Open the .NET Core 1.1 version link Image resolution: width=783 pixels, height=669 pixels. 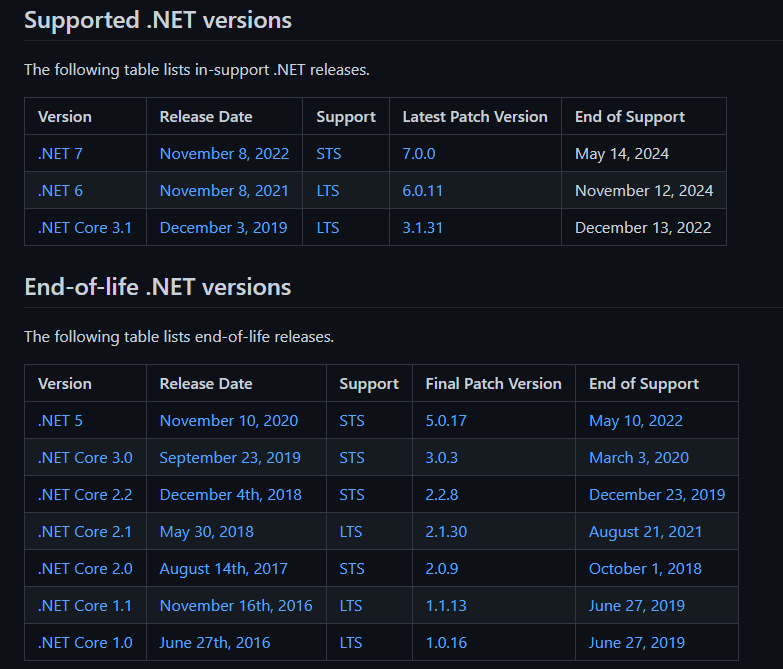pyautogui.click(x=84, y=606)
